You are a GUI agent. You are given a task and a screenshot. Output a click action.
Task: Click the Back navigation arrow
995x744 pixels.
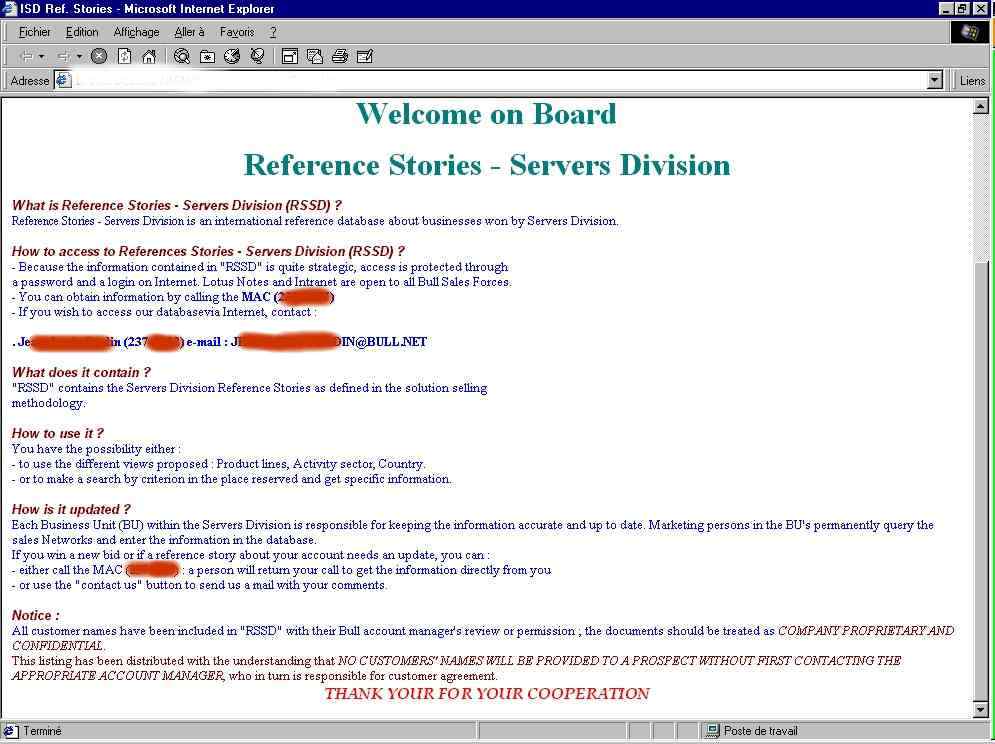coord(27,56)
